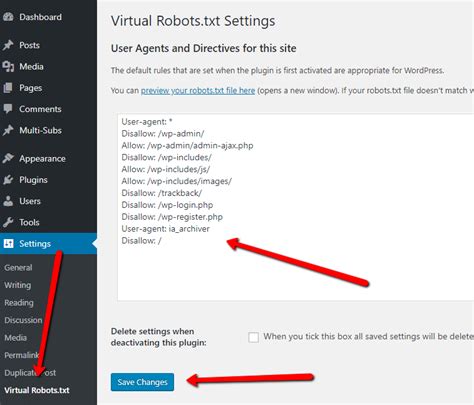This screenshot has width=474, height=405.
Task: Click 'User Agents and Directives for this site' heading
Action: (x=204, y=48)
